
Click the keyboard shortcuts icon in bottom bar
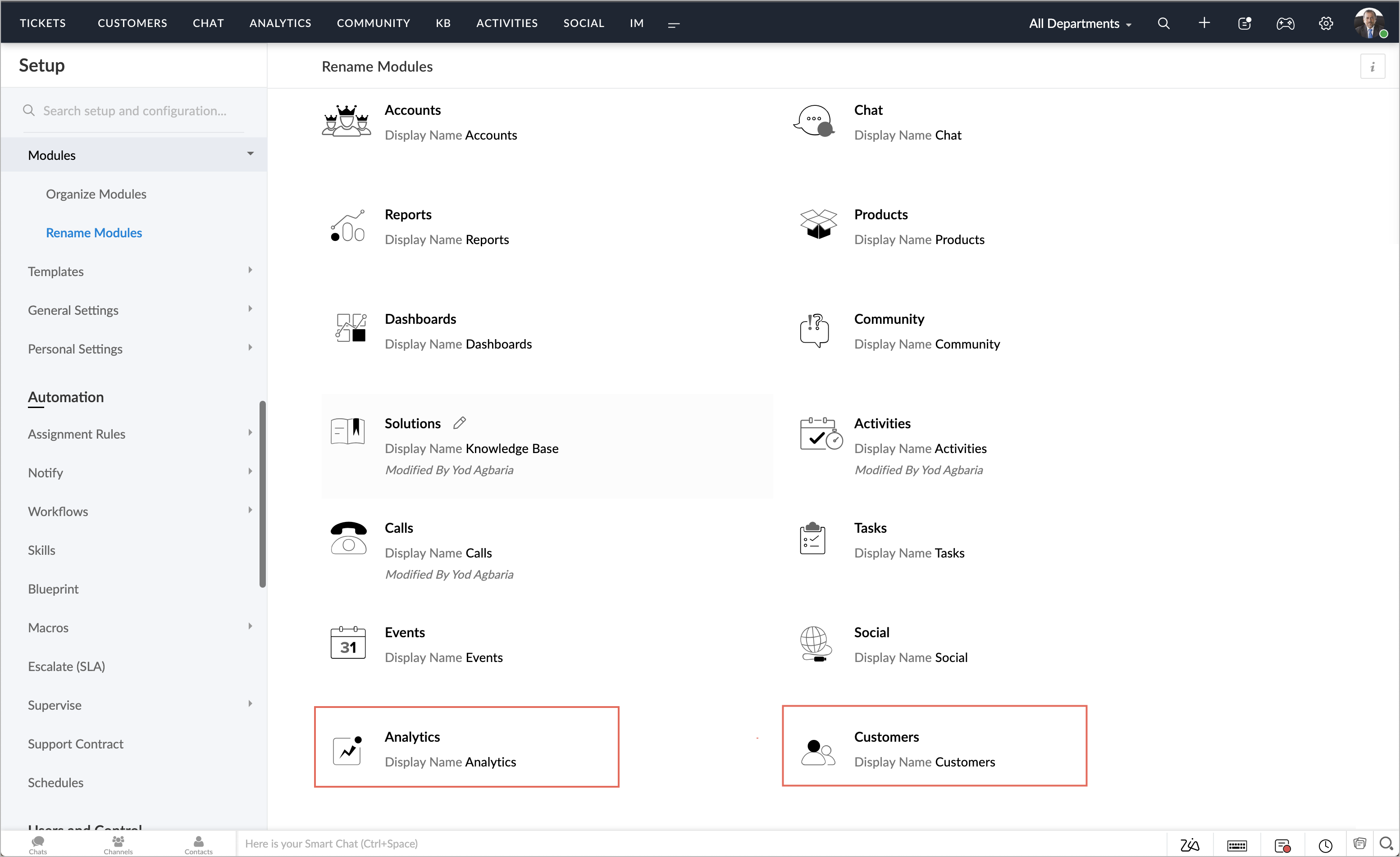point(1236,845)
